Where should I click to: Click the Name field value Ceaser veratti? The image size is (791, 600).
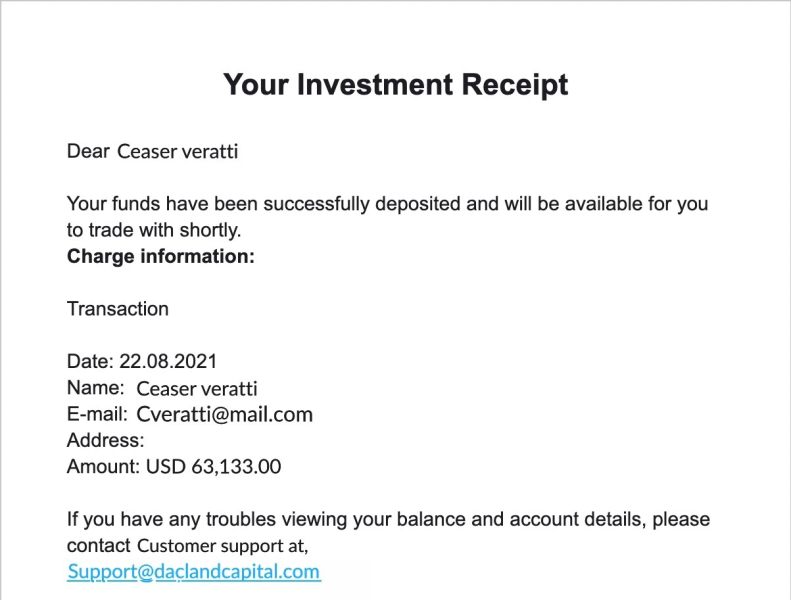197,389
